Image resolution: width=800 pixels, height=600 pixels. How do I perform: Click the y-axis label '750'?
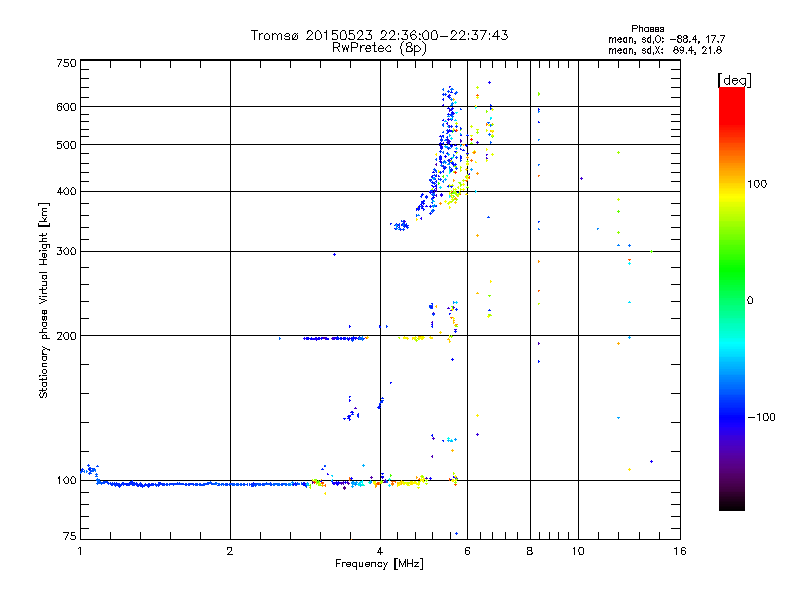66,63
